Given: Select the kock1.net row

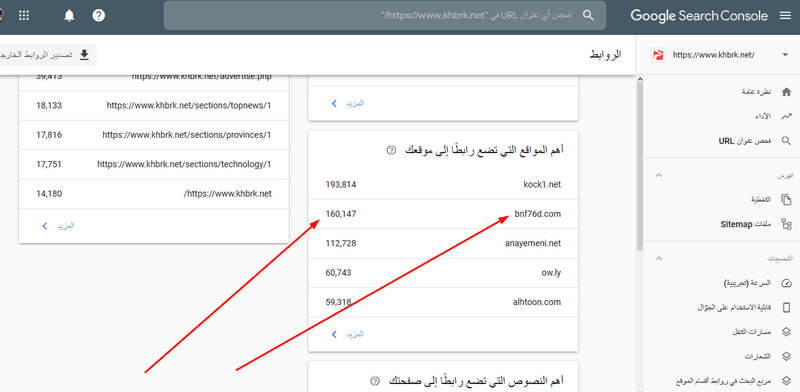Looking at the screenshot, I should pyautogui.click(x=443, y=185).
